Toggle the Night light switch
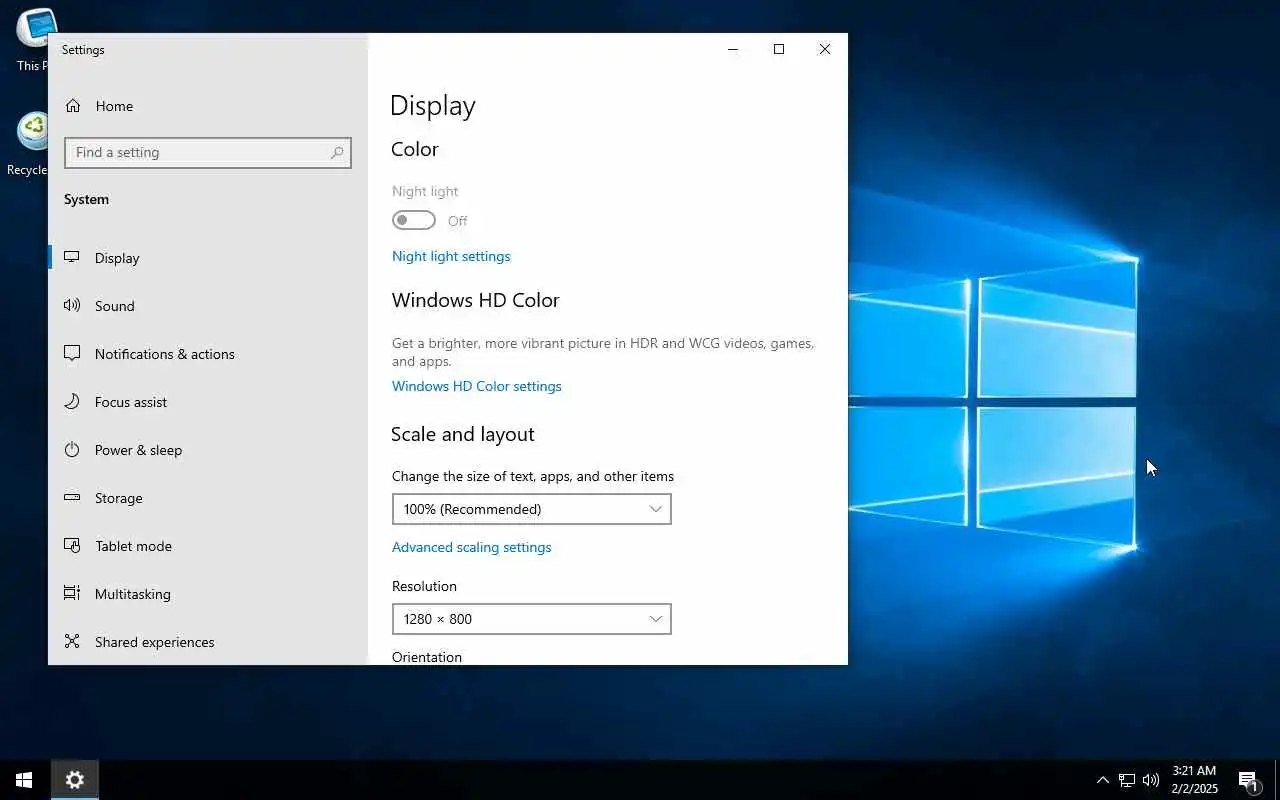Image resolution: width=1280 pixels, height=800 pixels. click(x=414, y=220)
